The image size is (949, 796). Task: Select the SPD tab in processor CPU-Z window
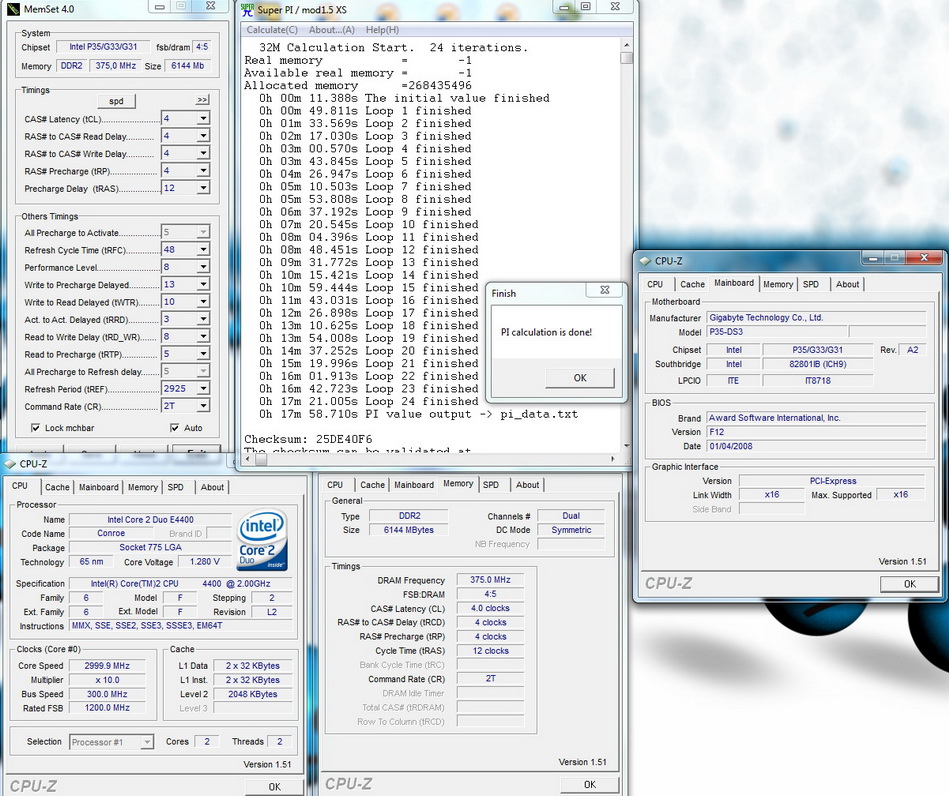tap(176, 487)
